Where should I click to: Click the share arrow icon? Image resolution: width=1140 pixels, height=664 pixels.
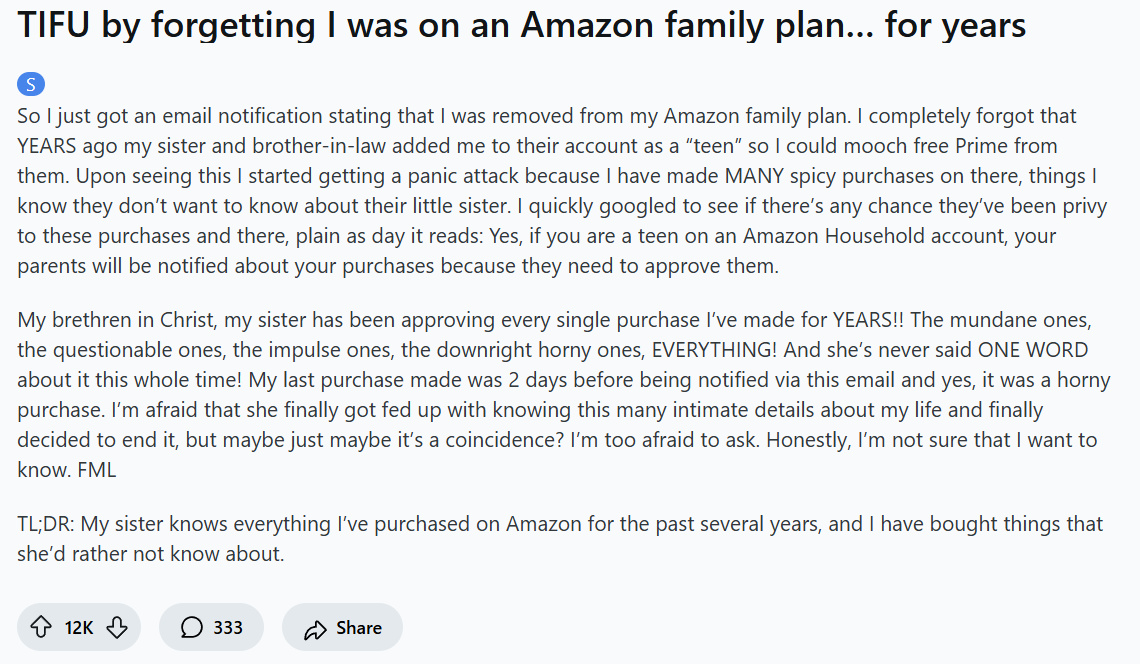click(x=316, y=628)
